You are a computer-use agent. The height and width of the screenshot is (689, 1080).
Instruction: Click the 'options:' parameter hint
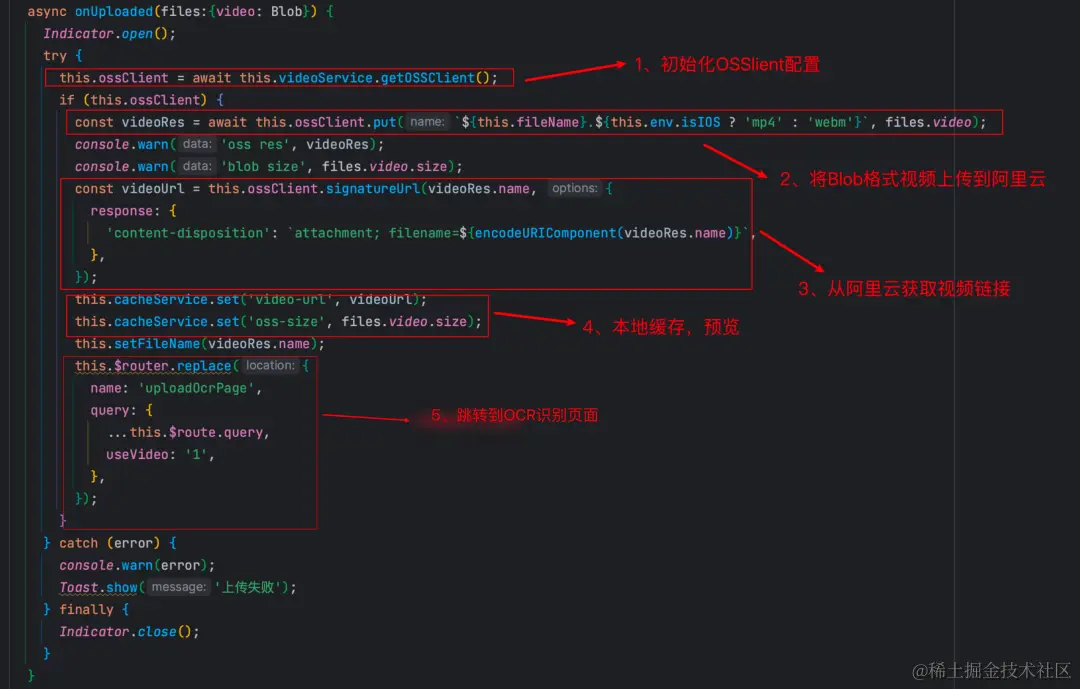point(574,188)
